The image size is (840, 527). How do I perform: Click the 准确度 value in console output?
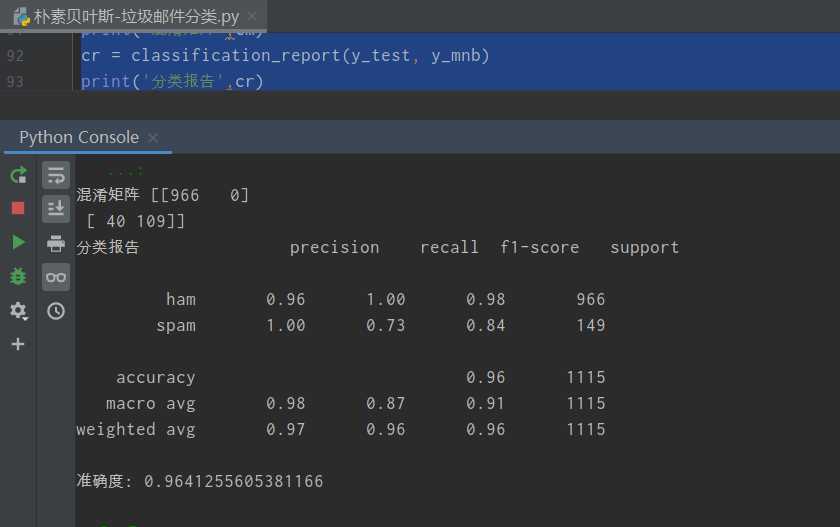(233, 481)
